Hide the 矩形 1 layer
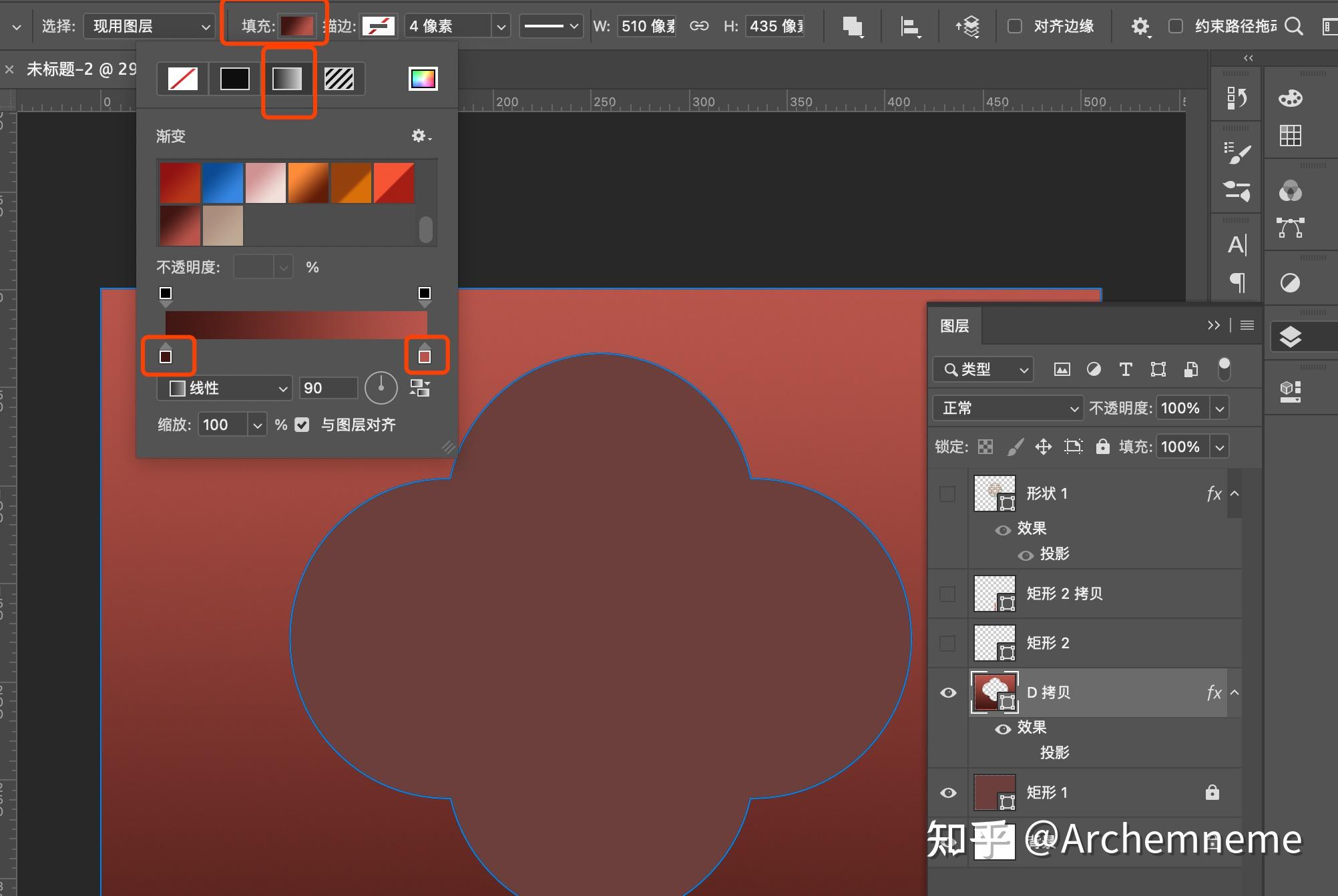The width and height of the screenshot is (1338, 896). 948,793
